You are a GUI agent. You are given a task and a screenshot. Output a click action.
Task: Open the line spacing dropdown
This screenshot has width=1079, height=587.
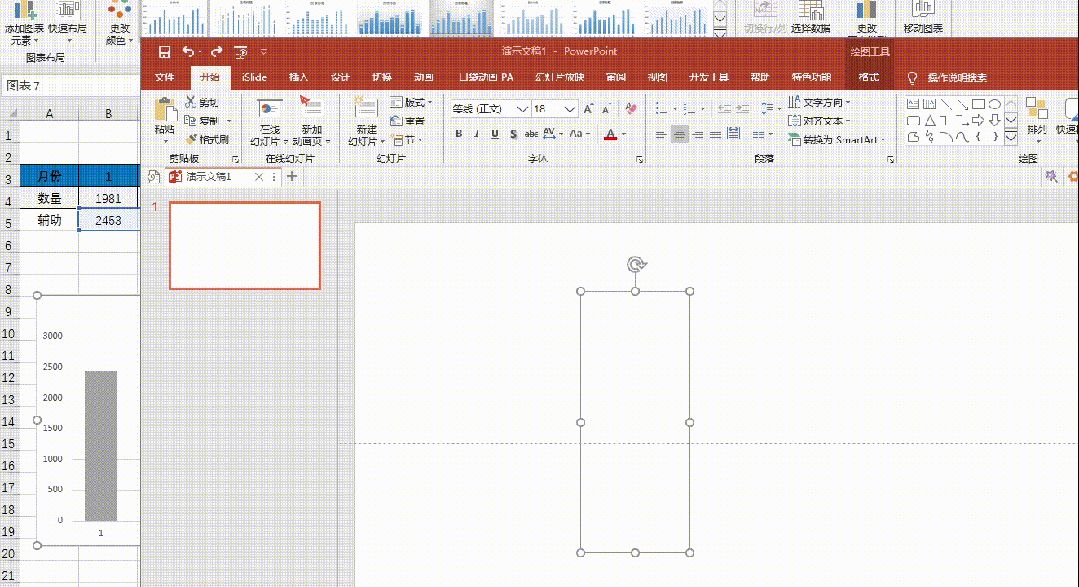(x=769, y=109)
